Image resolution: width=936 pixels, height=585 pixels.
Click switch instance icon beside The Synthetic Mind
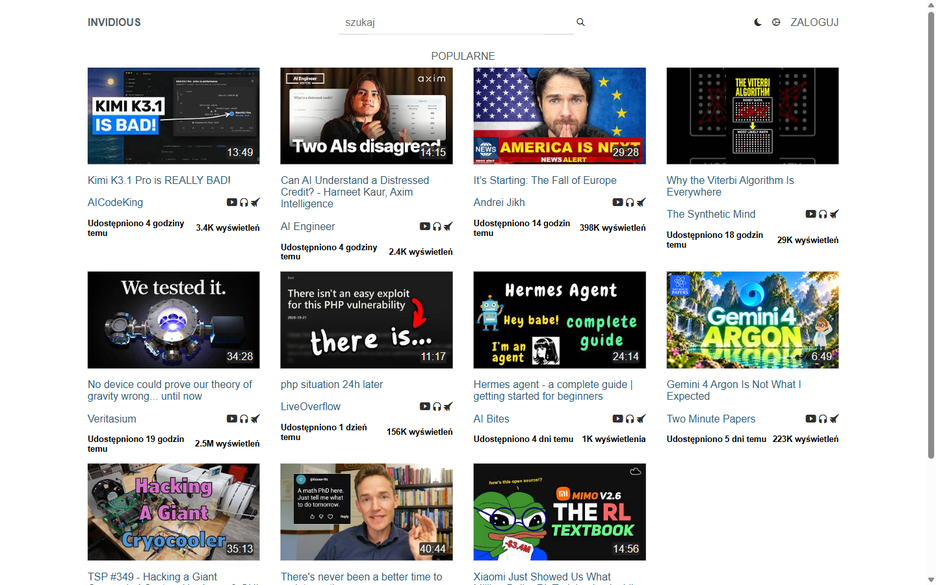(x=835, y=214)
